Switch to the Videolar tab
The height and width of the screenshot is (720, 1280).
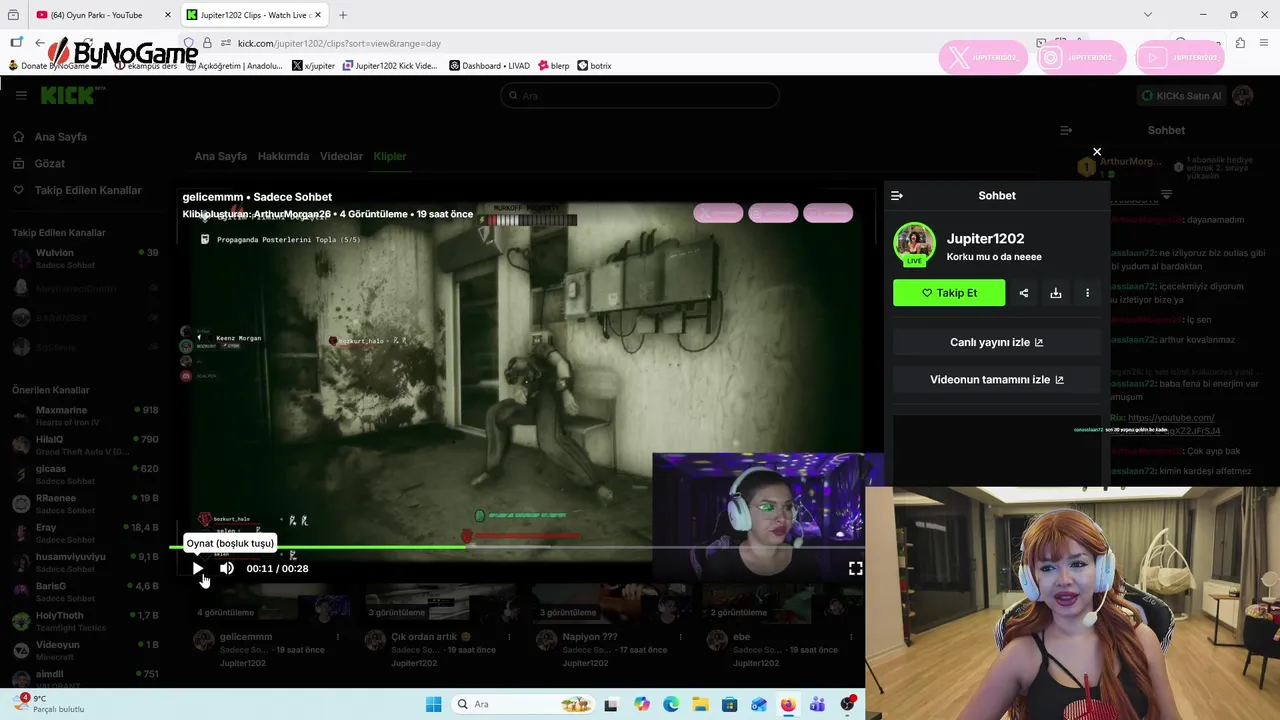pyautogui.click(x=341, y=156)
